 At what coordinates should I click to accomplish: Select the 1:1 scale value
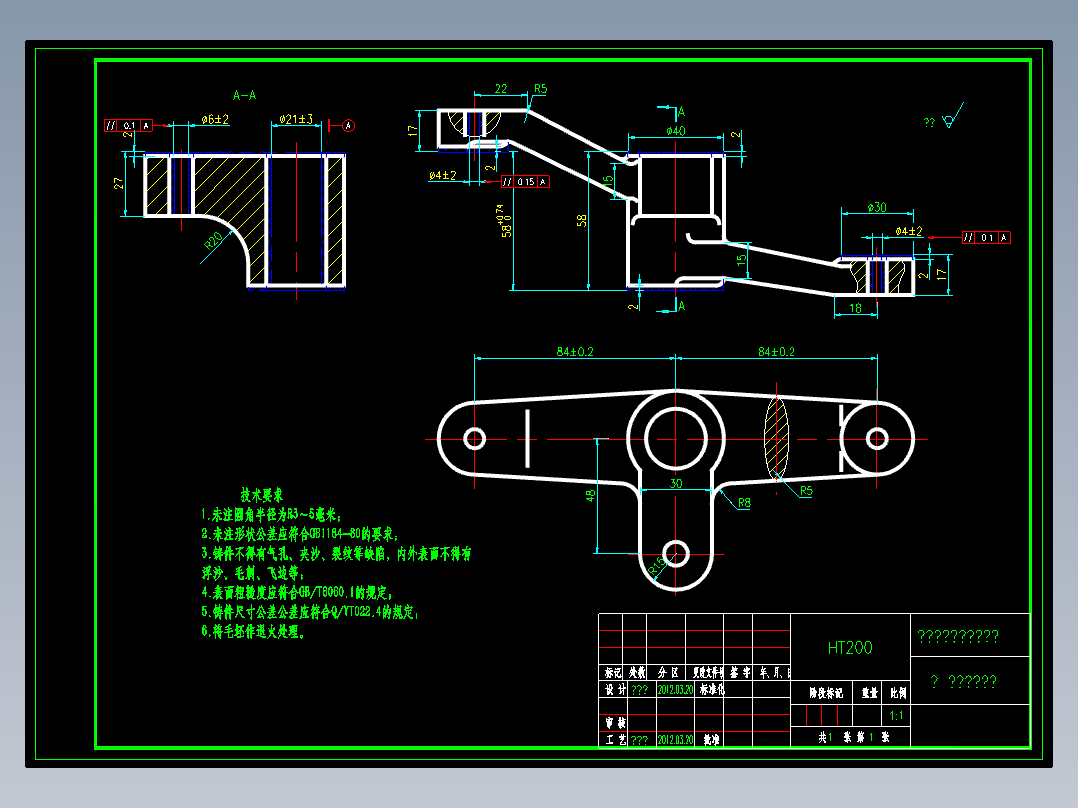(896, 716)
